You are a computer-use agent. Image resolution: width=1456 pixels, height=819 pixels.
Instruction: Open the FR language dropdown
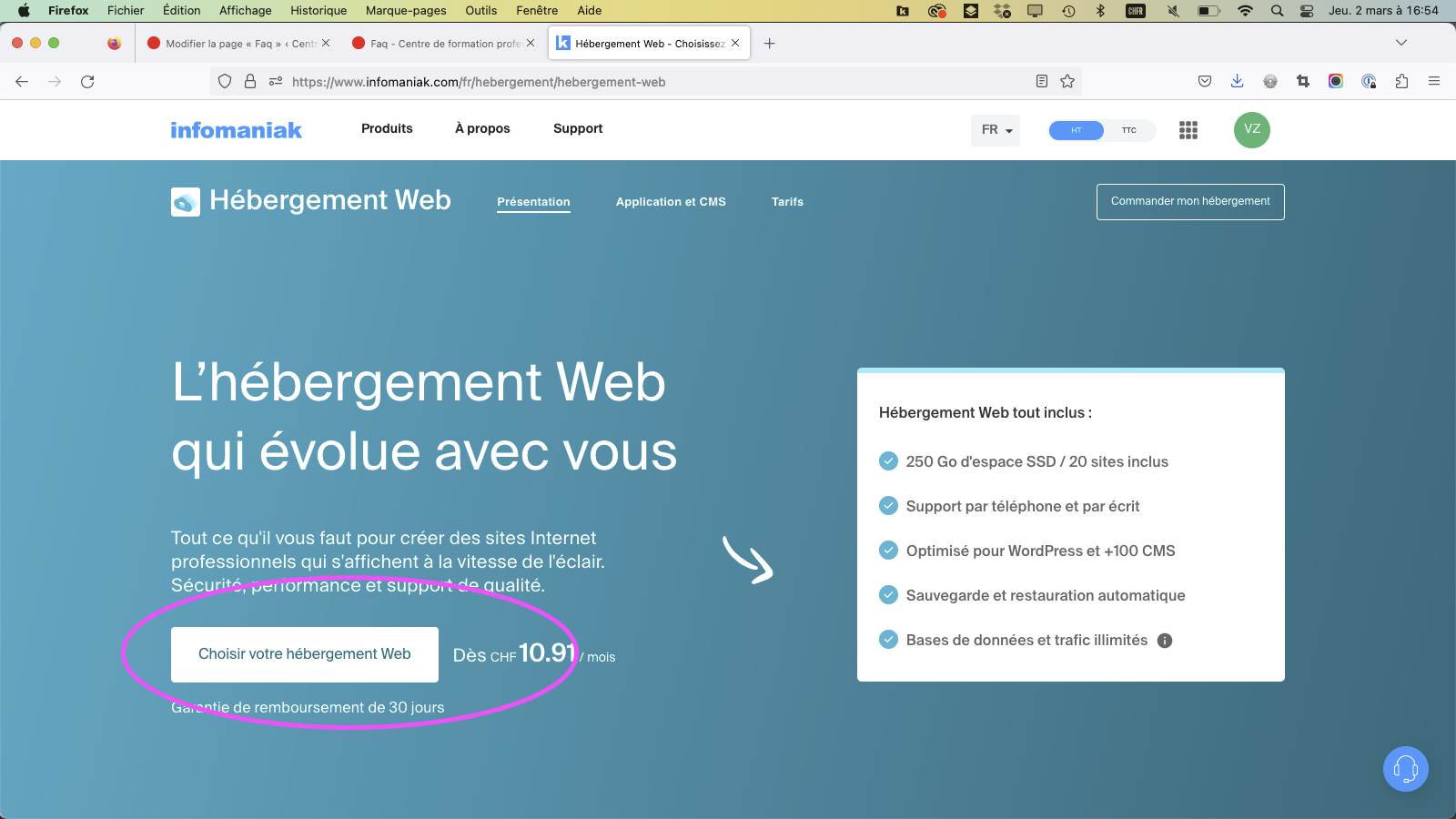point(996,130)
